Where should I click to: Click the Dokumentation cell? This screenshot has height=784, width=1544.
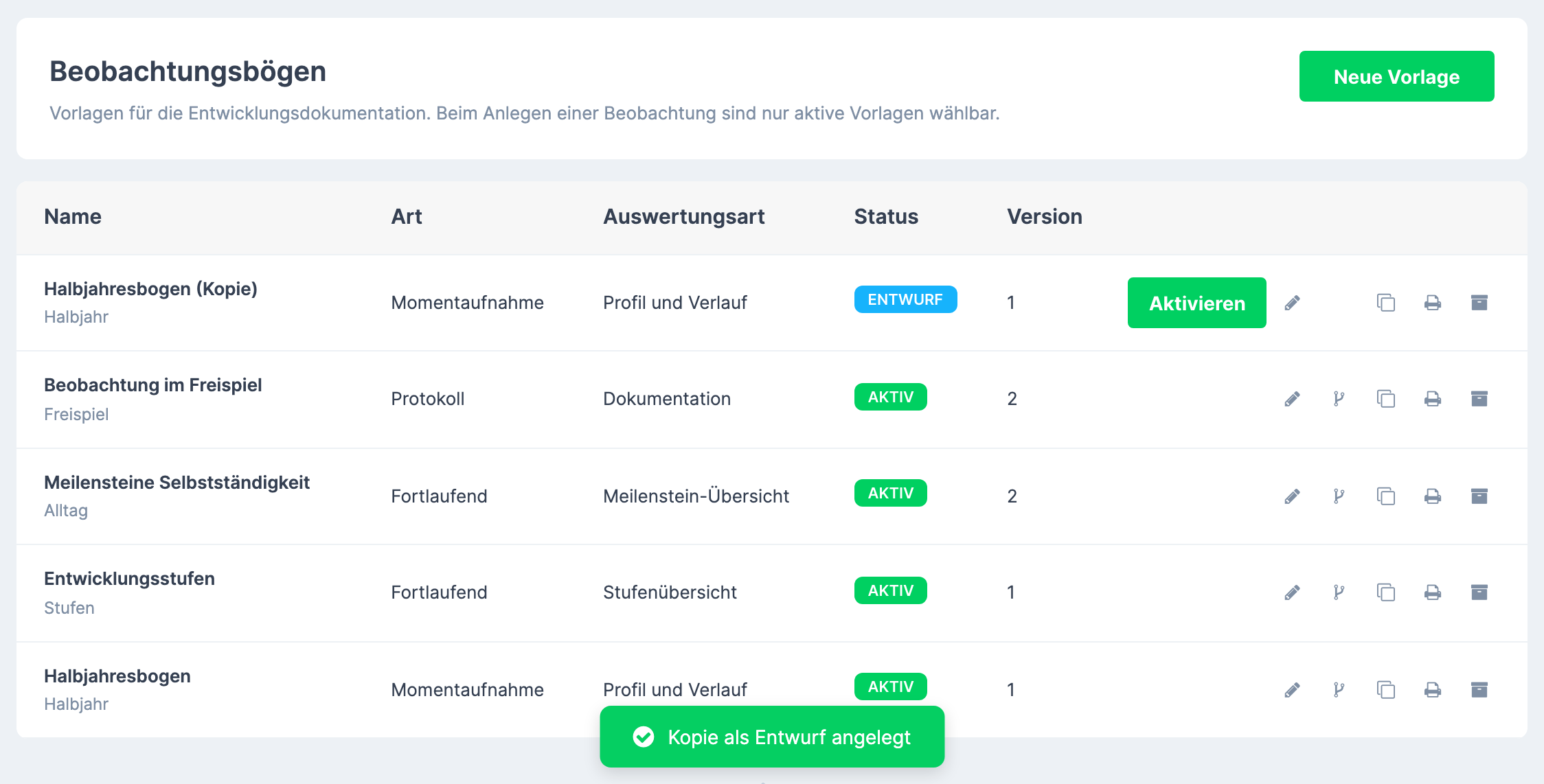pos(666,399)
